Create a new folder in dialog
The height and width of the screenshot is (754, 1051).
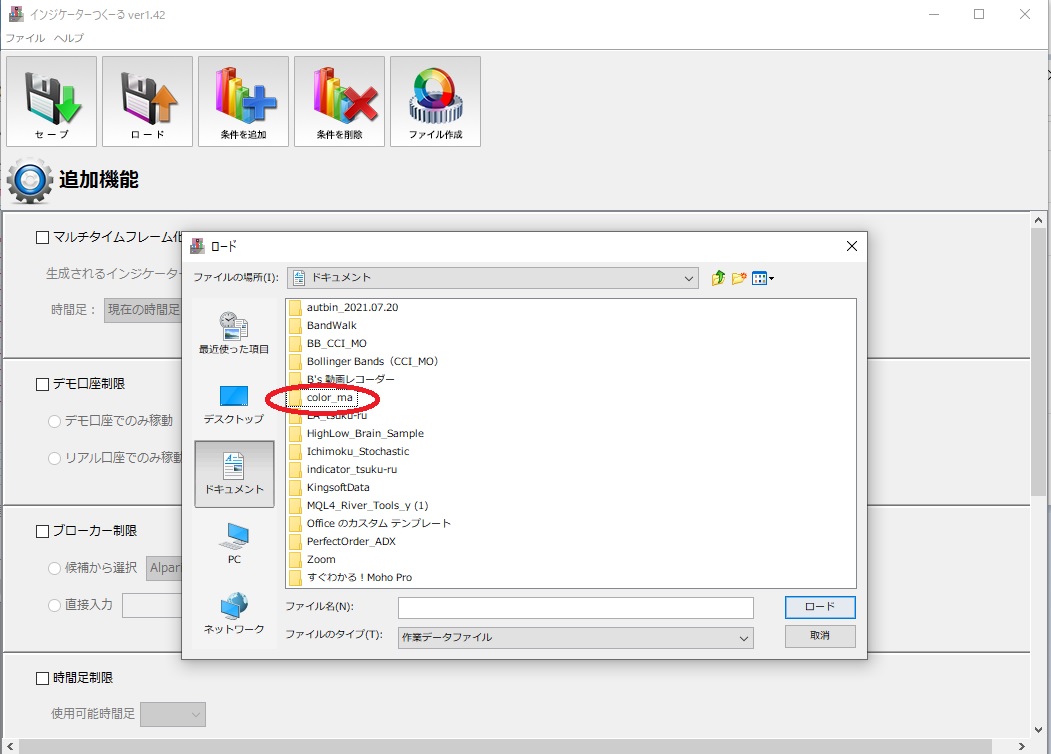(739, 278)
